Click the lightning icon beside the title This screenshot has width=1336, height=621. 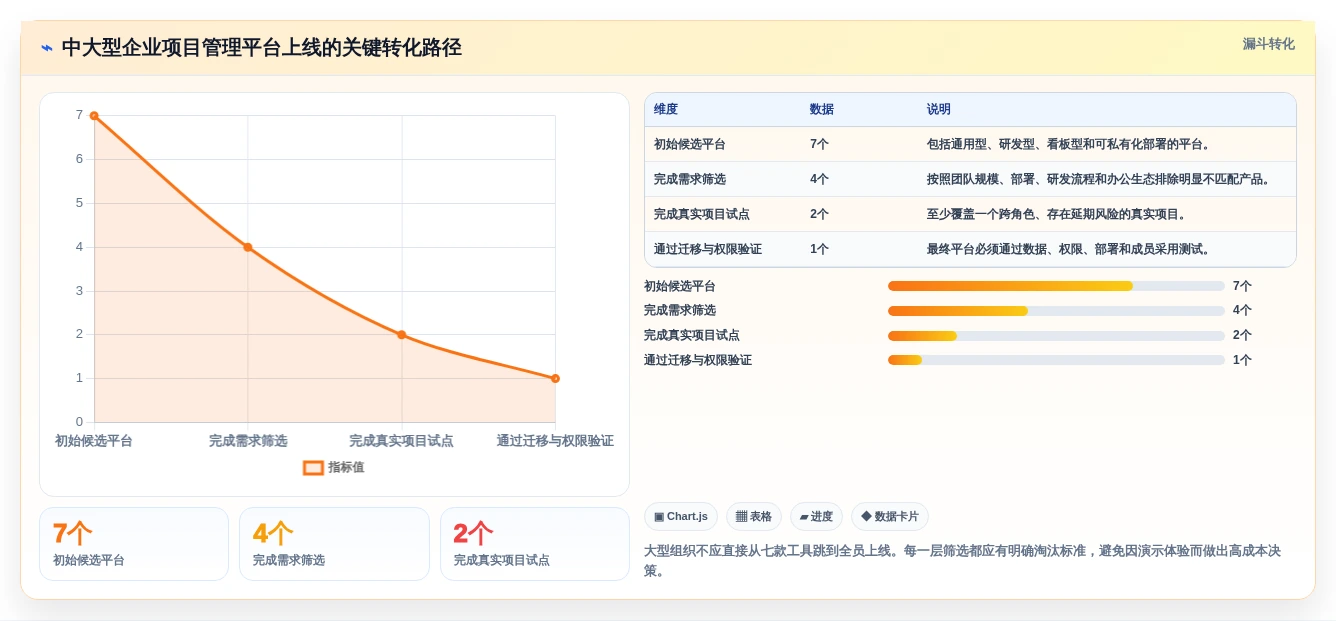click(47, 47)
